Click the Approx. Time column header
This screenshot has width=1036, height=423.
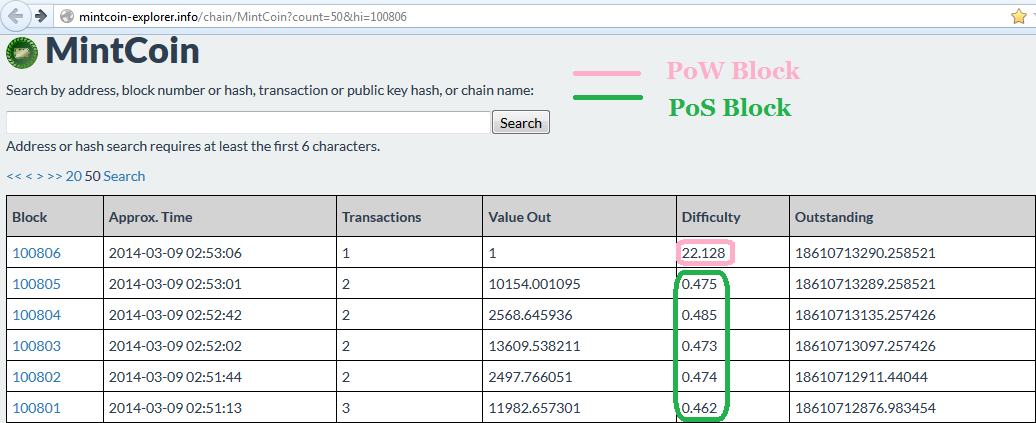click(219, 216)
